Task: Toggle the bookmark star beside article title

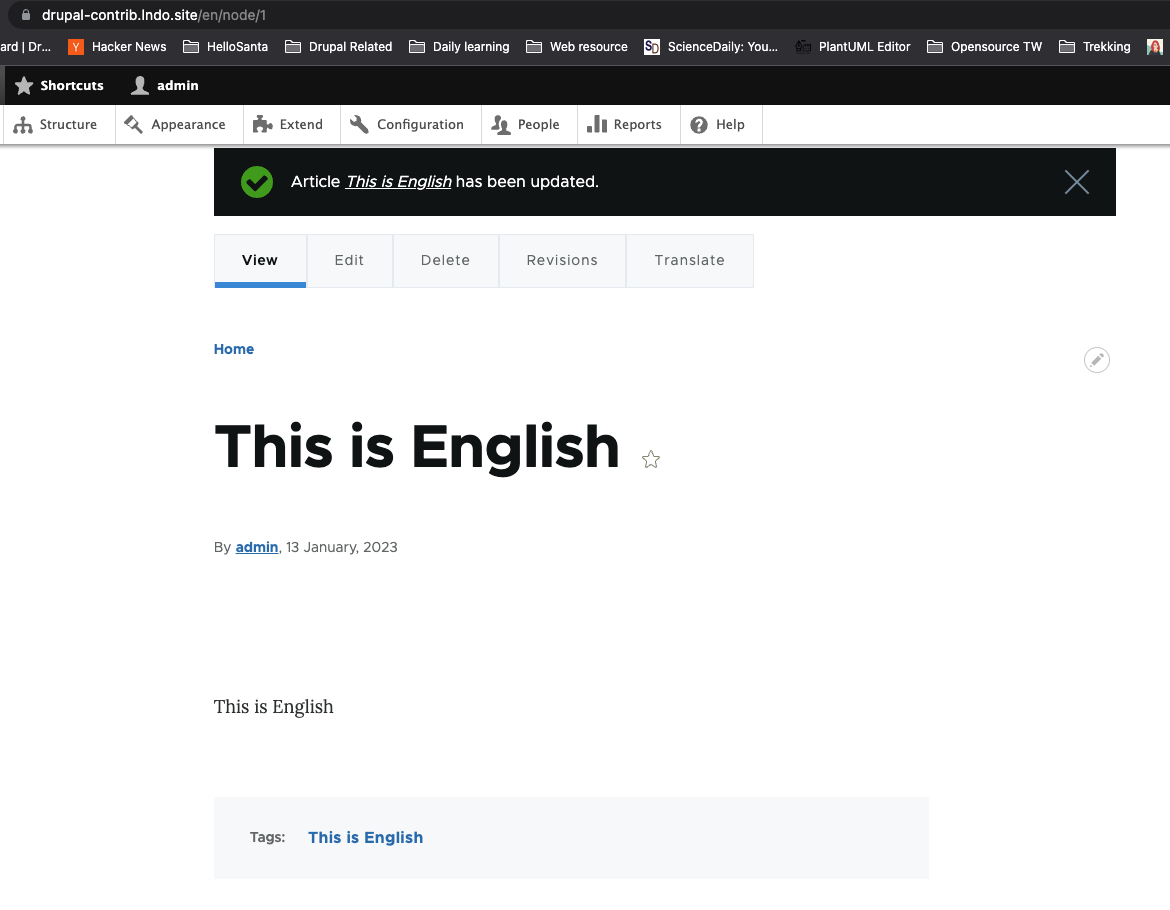Action: 650,459
